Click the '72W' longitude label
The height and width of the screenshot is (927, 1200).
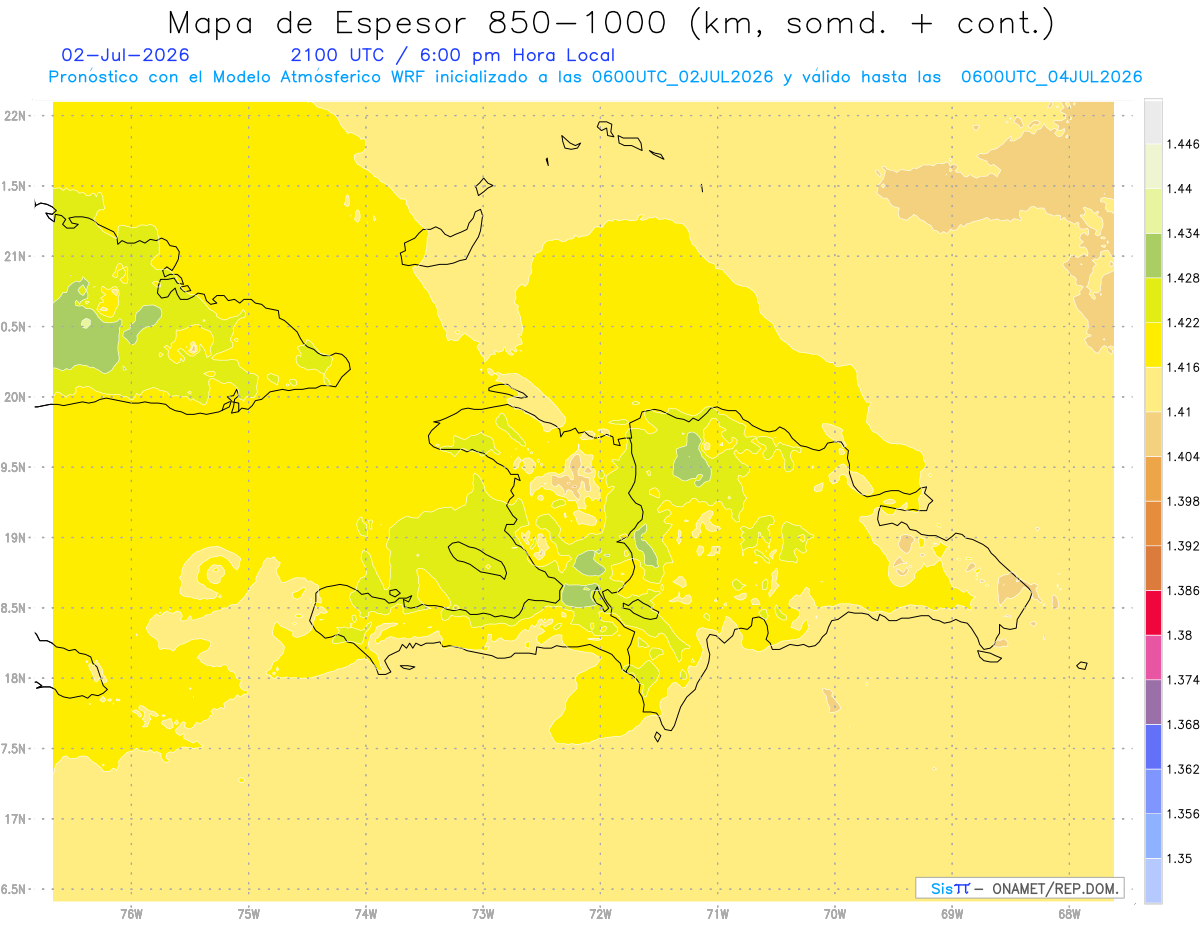click(600, 914)
